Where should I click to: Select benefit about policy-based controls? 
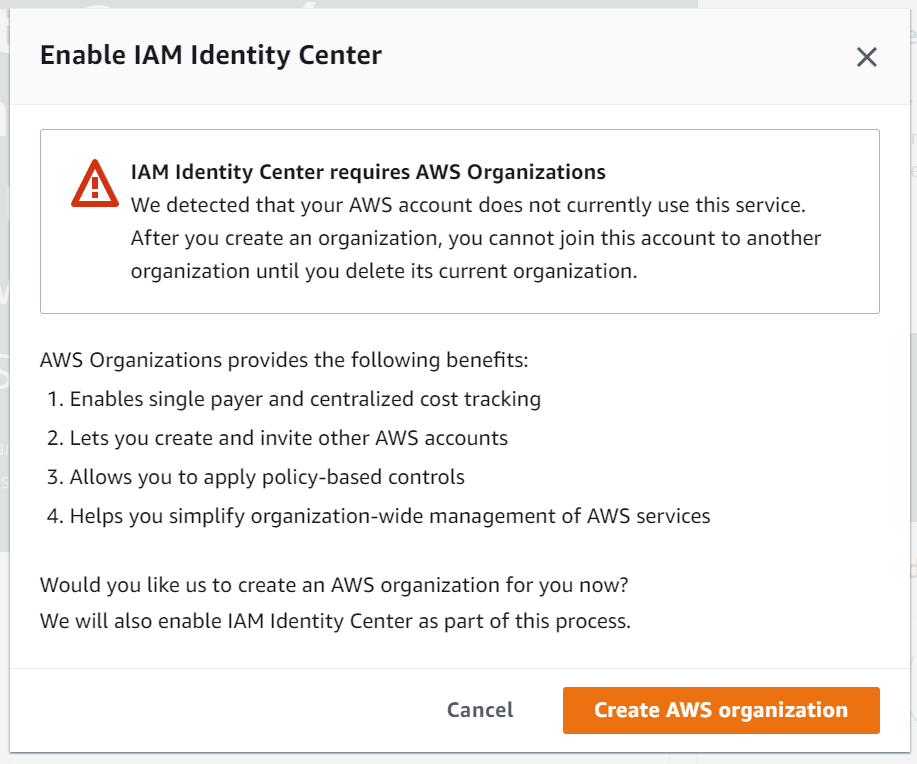pyautogui.click(x=267, y=477)
